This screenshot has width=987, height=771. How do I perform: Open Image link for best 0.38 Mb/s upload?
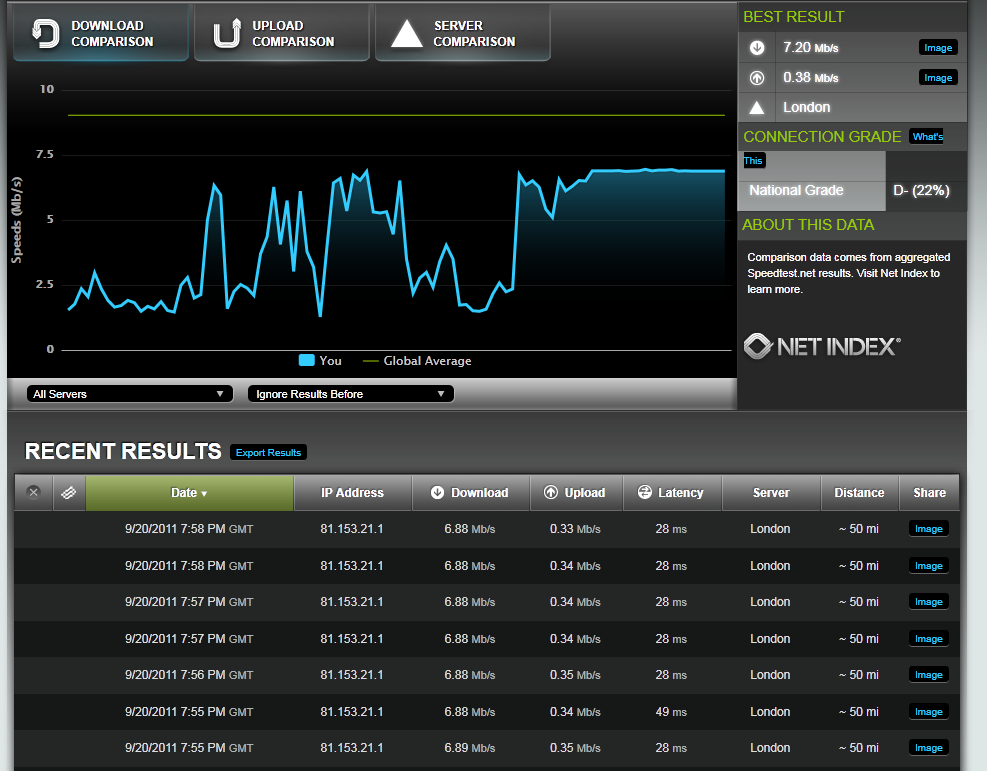click(x=937, y=77)
